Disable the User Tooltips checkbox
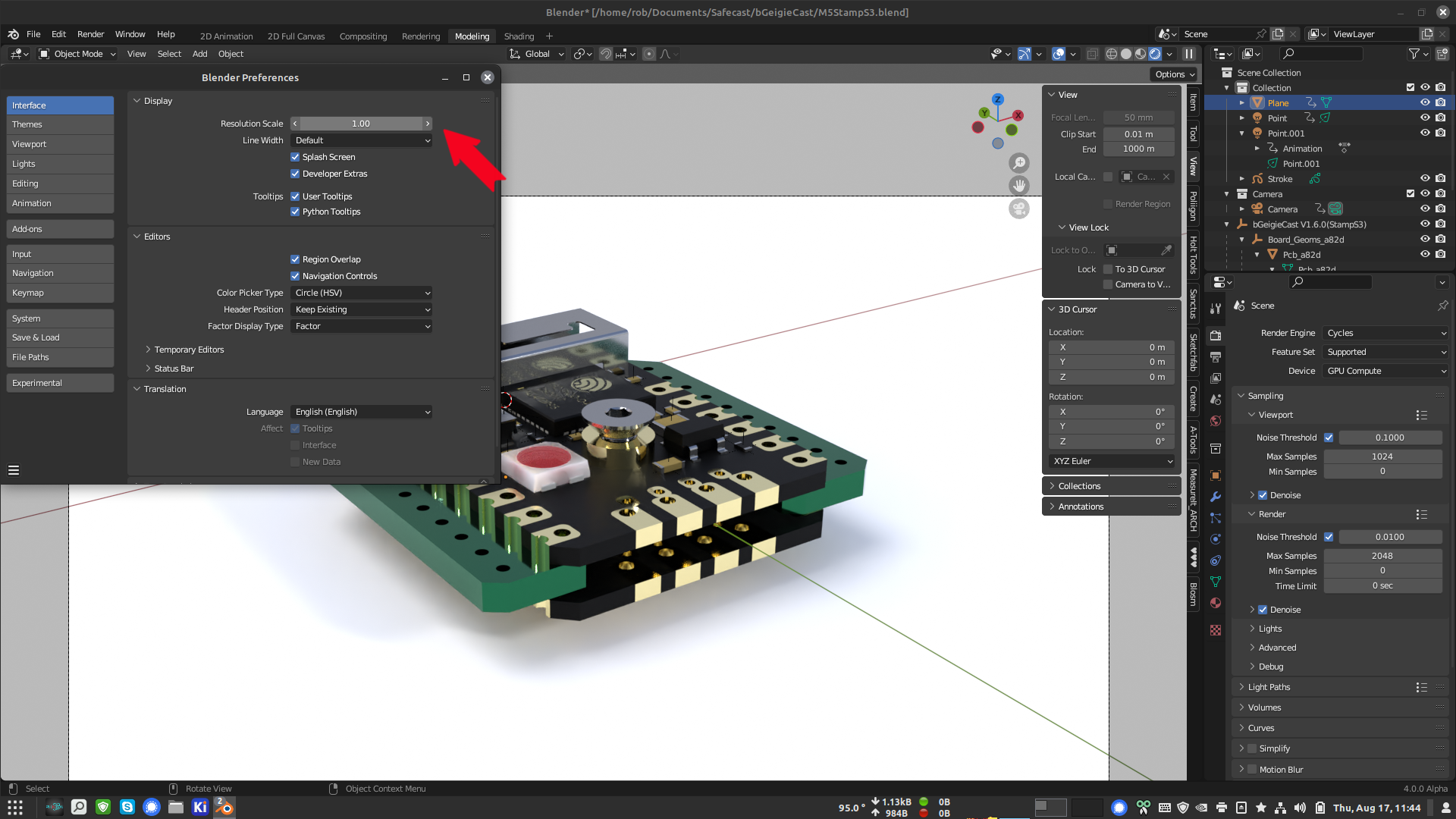Screen dimensions: 1456x819 pyautogui.click(x=295, y=196)
